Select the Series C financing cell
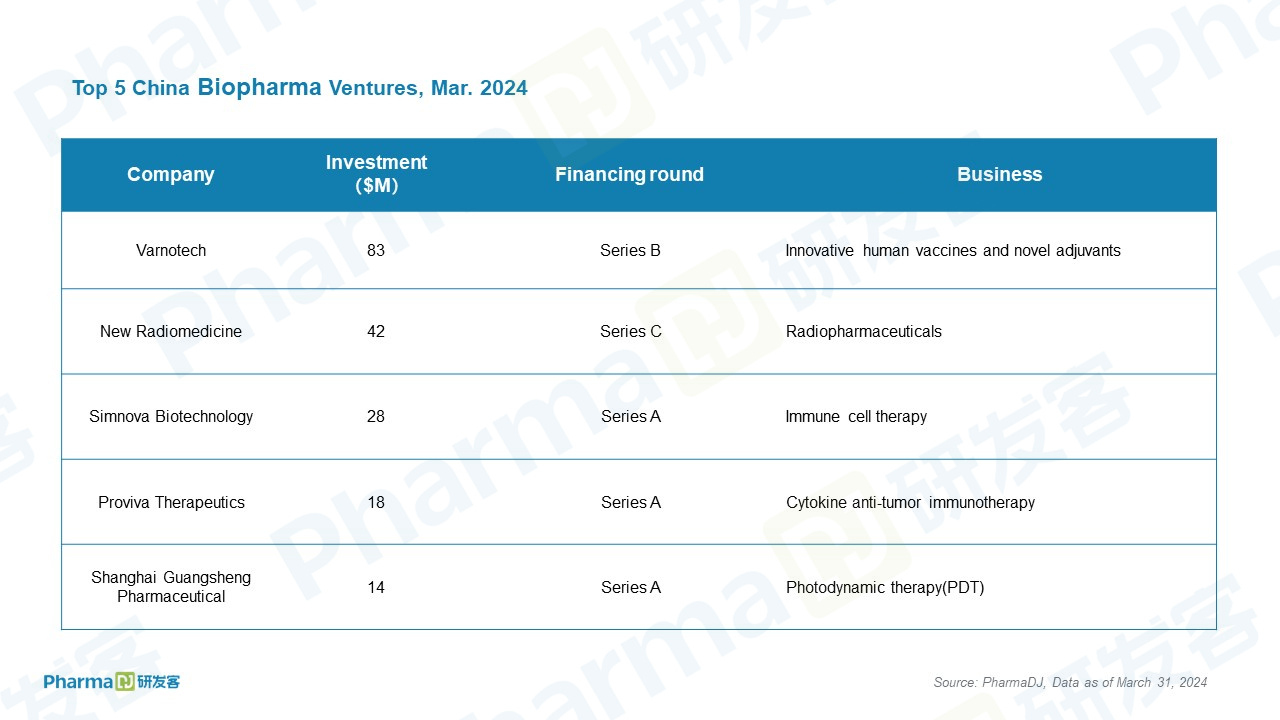The image size is (1280, 720). coord(630,331)
